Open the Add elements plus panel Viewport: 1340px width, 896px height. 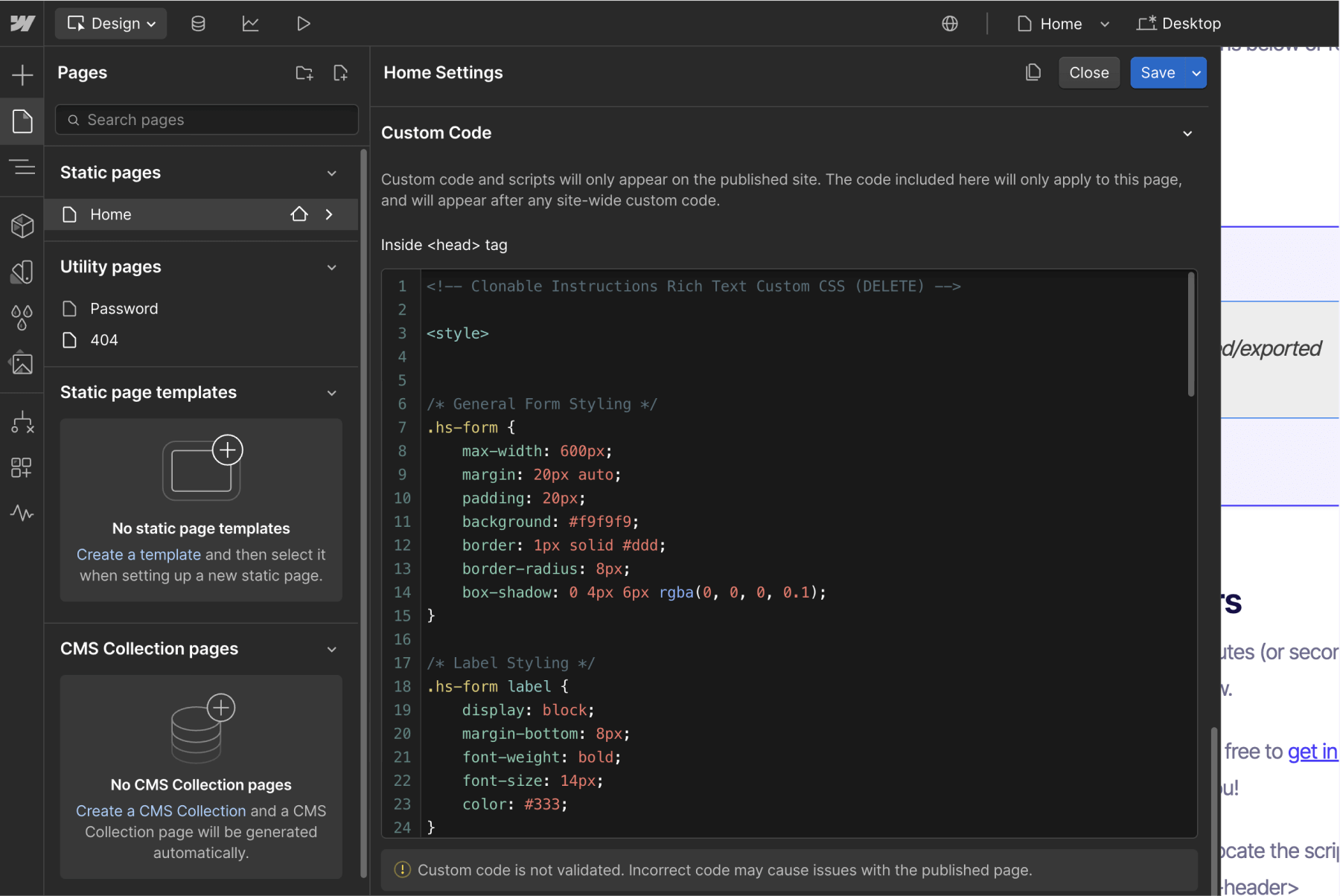tap(22, 74)
